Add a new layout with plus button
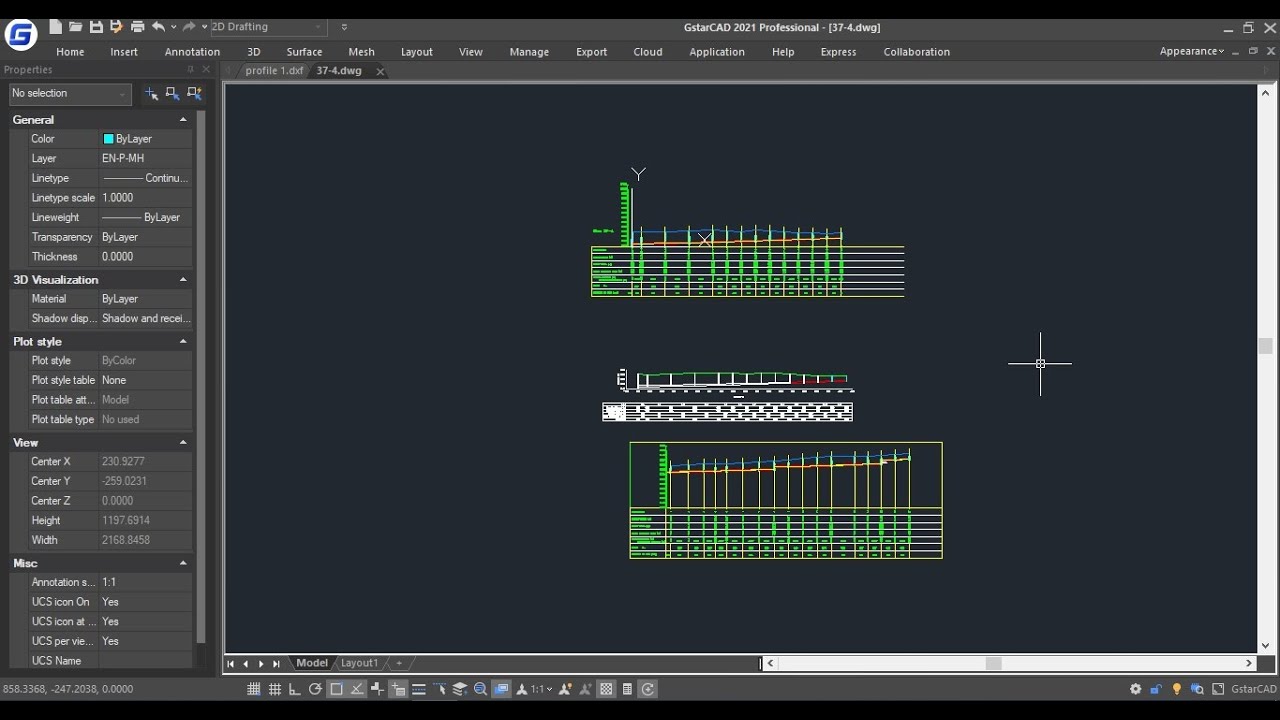This screenshot has width=1280, height=720. [399, 663]
